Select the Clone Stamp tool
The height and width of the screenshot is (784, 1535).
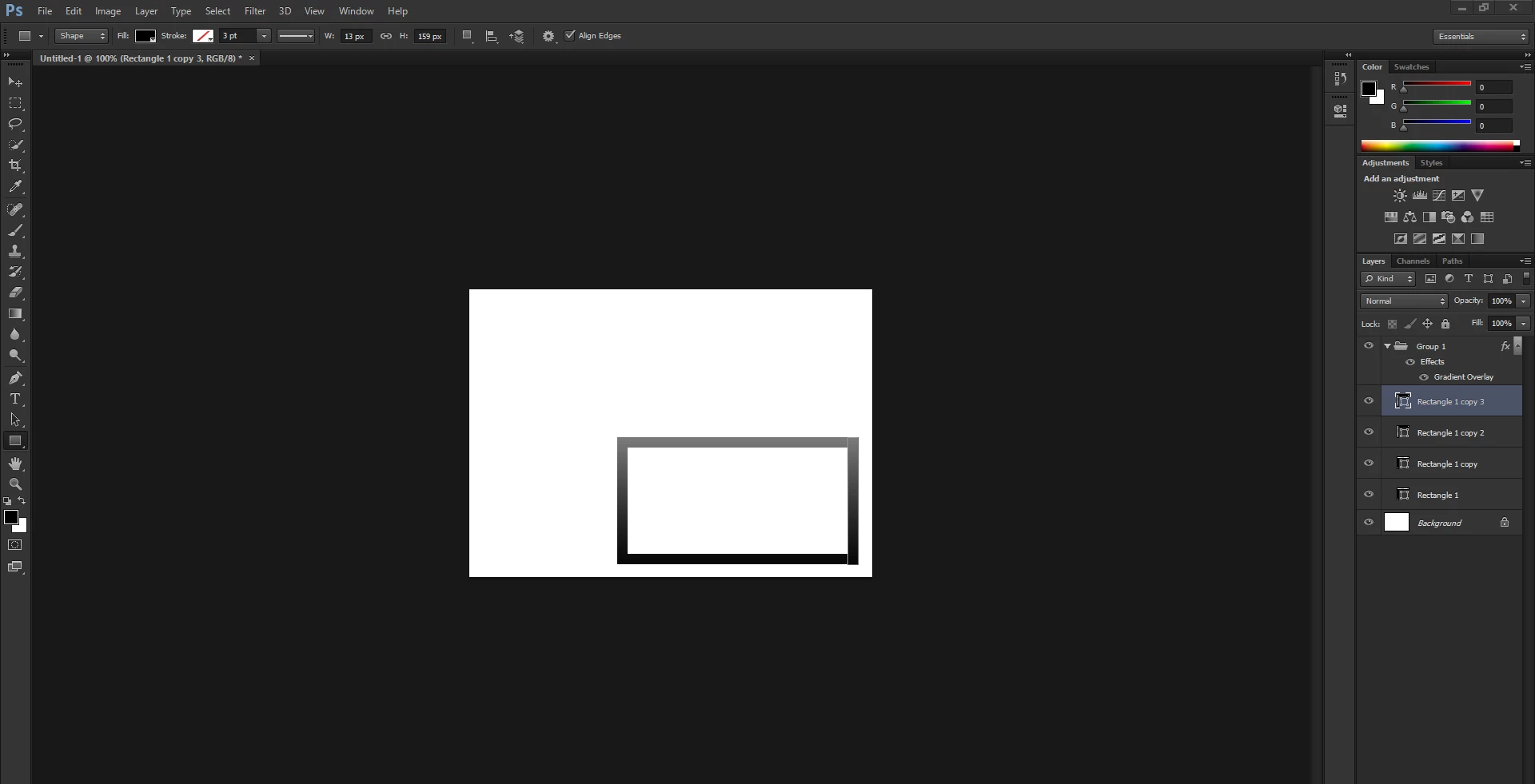pos(15,252)
